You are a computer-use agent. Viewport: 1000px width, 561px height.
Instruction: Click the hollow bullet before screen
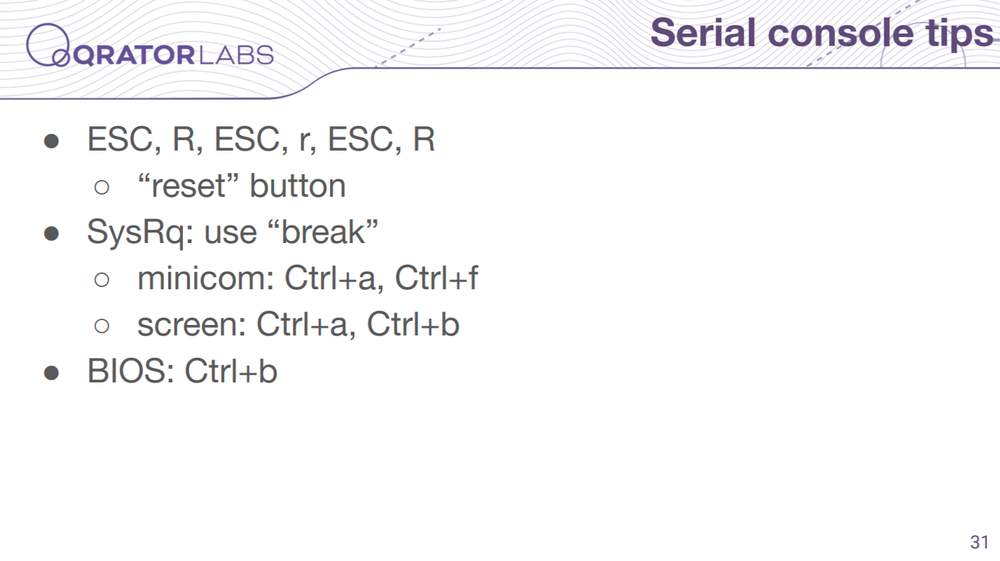101,326
